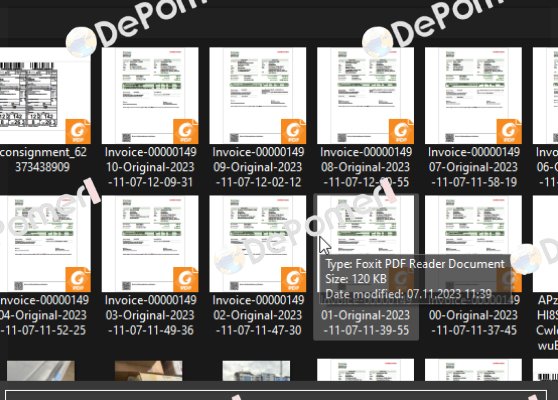The width and height of the screenshot is (558, 400).
Task: Click Foxit PDF badge on consignment file
Action: (78, 131)
